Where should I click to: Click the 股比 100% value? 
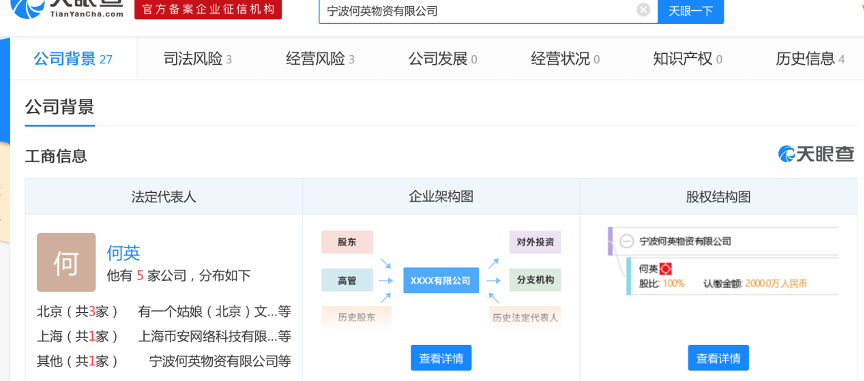(x=673, y=283)
